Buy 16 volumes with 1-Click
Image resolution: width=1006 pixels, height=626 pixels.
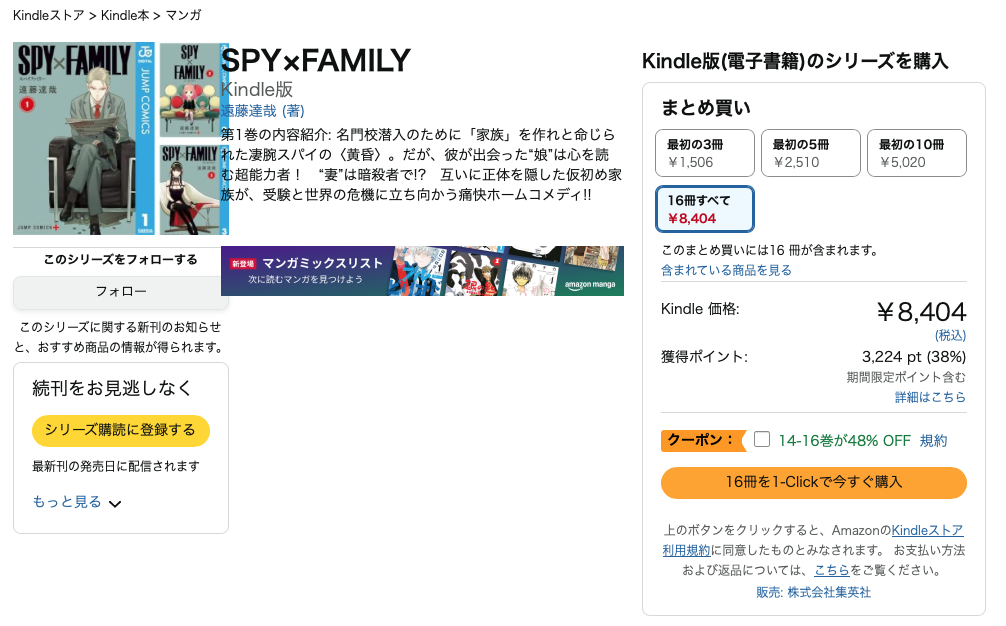tap(813, 482)
